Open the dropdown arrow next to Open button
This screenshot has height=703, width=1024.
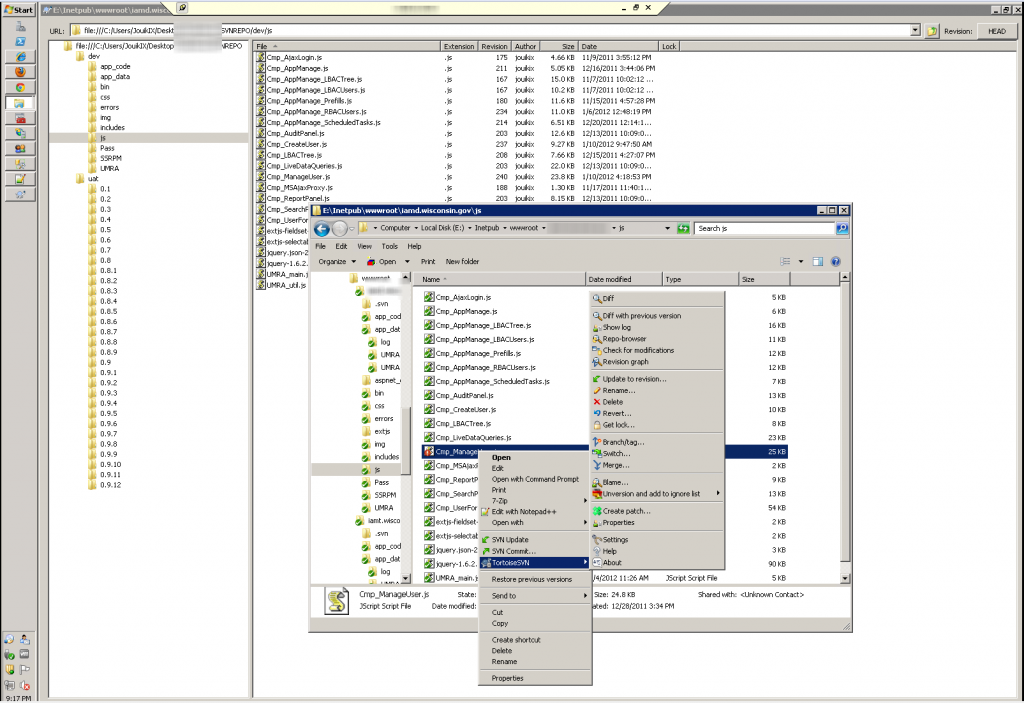pyautogui.click(x=407, y=261)
